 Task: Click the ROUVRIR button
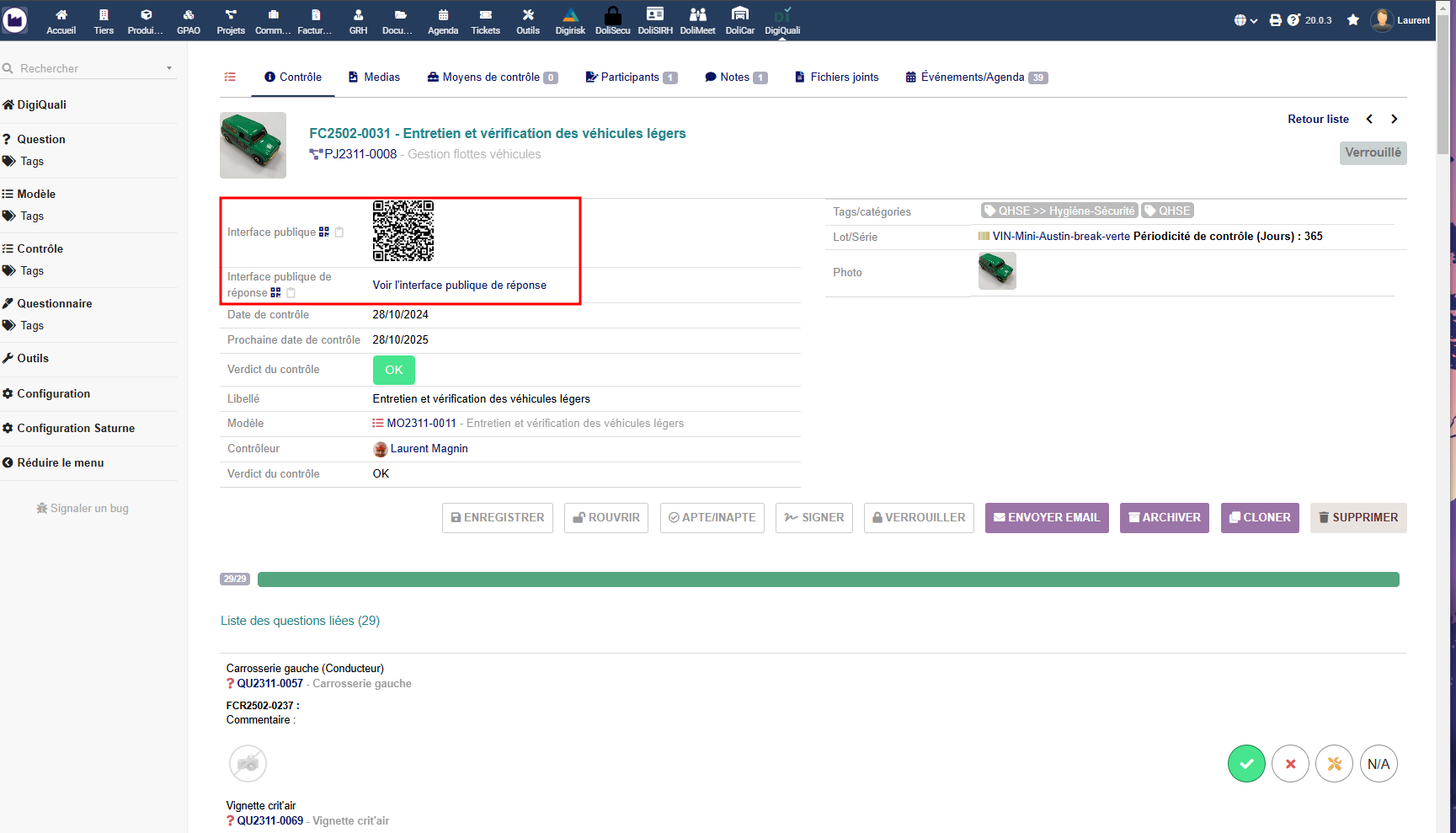click(x=606, y=518)
